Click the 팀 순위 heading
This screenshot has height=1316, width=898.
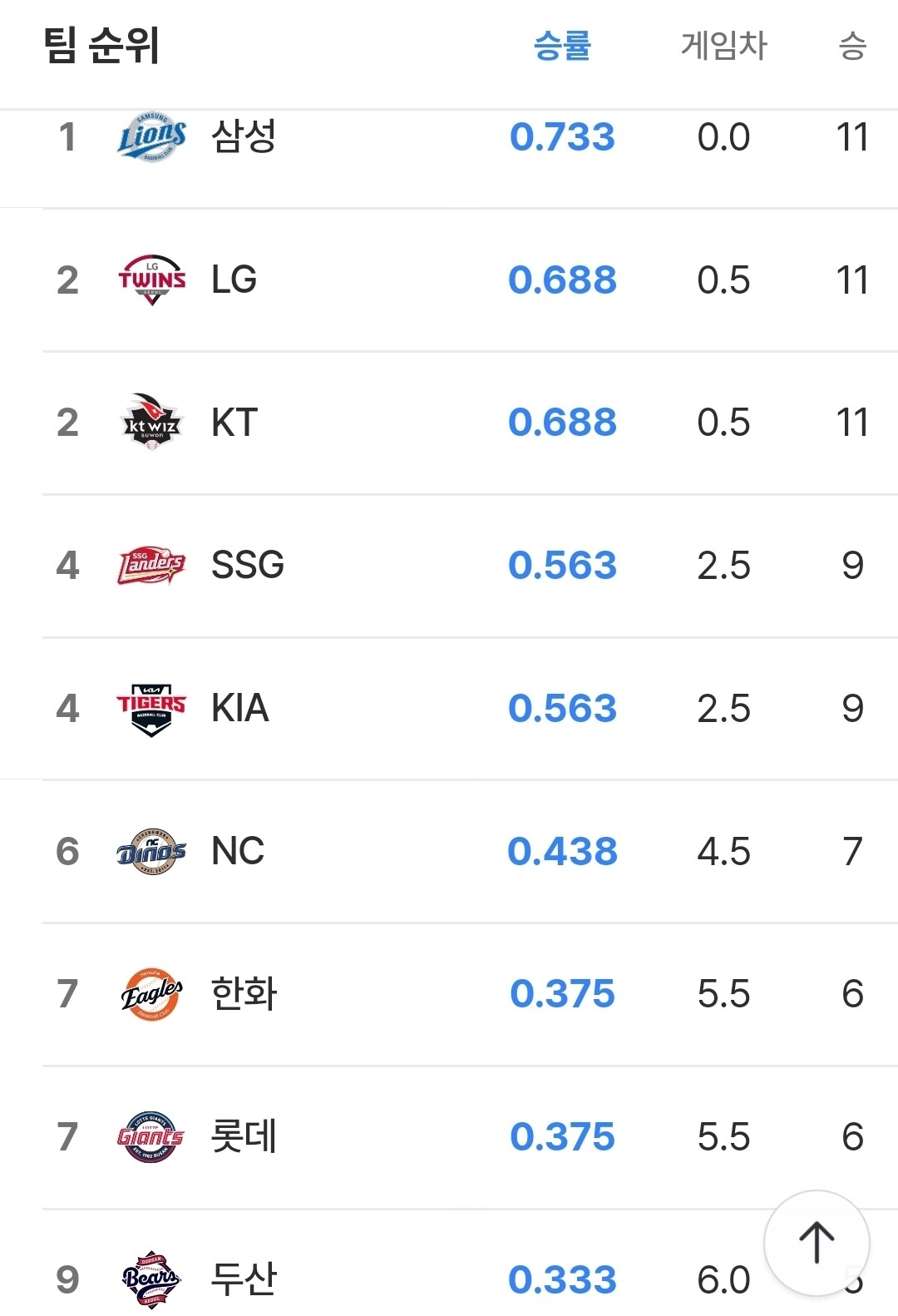tap(101, 45)
